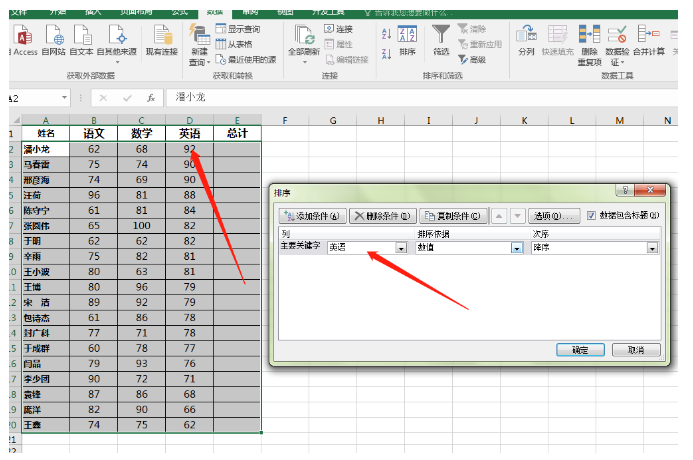Viewport: 693px width, 460px height.
Task: Click header cell 语文
Action: coord(94,133)
